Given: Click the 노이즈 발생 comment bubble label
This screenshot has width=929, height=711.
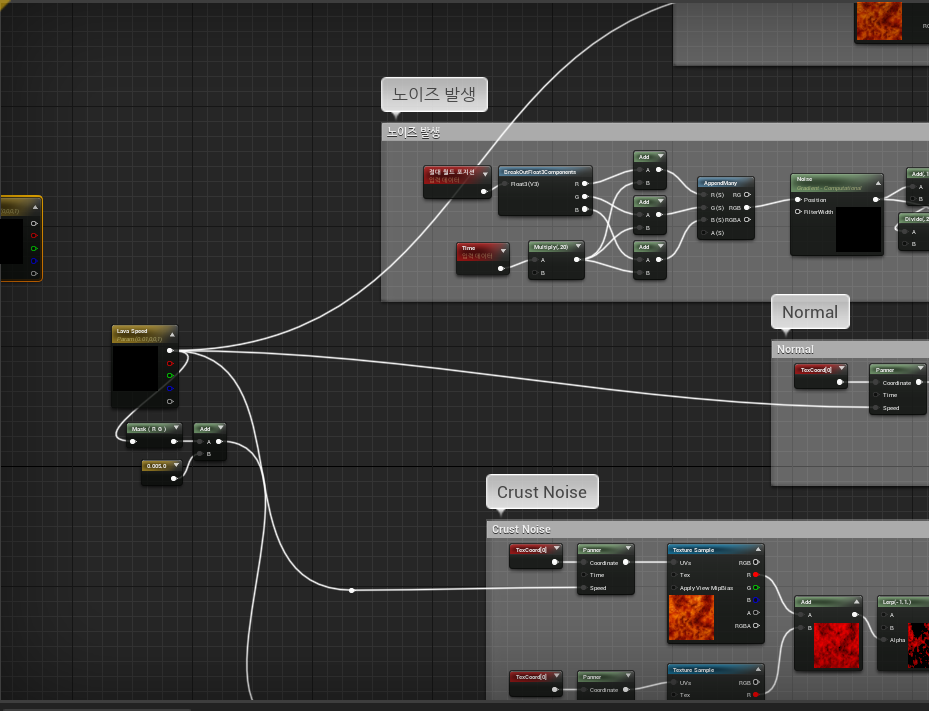Looking at the screenshot, I should point(434,94).
